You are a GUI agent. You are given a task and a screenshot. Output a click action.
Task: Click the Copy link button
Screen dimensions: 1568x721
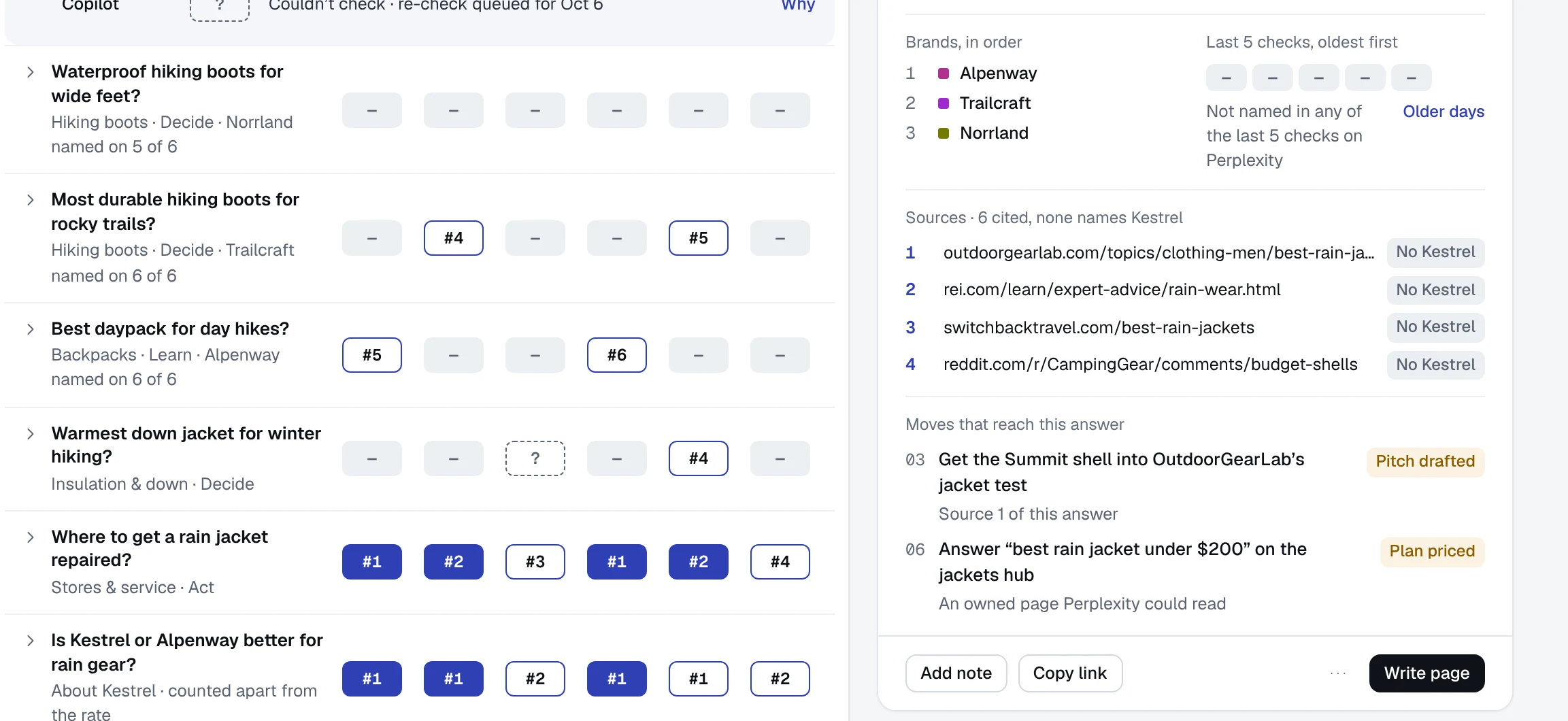[x=1070, y=673]
